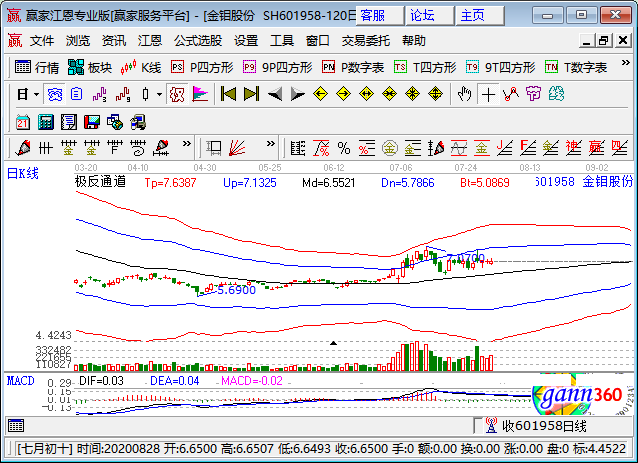Click the yellow diamond eight-point star icon
Image resolution: width=638 pixels, height=463 pixels.
click(413, 94)
